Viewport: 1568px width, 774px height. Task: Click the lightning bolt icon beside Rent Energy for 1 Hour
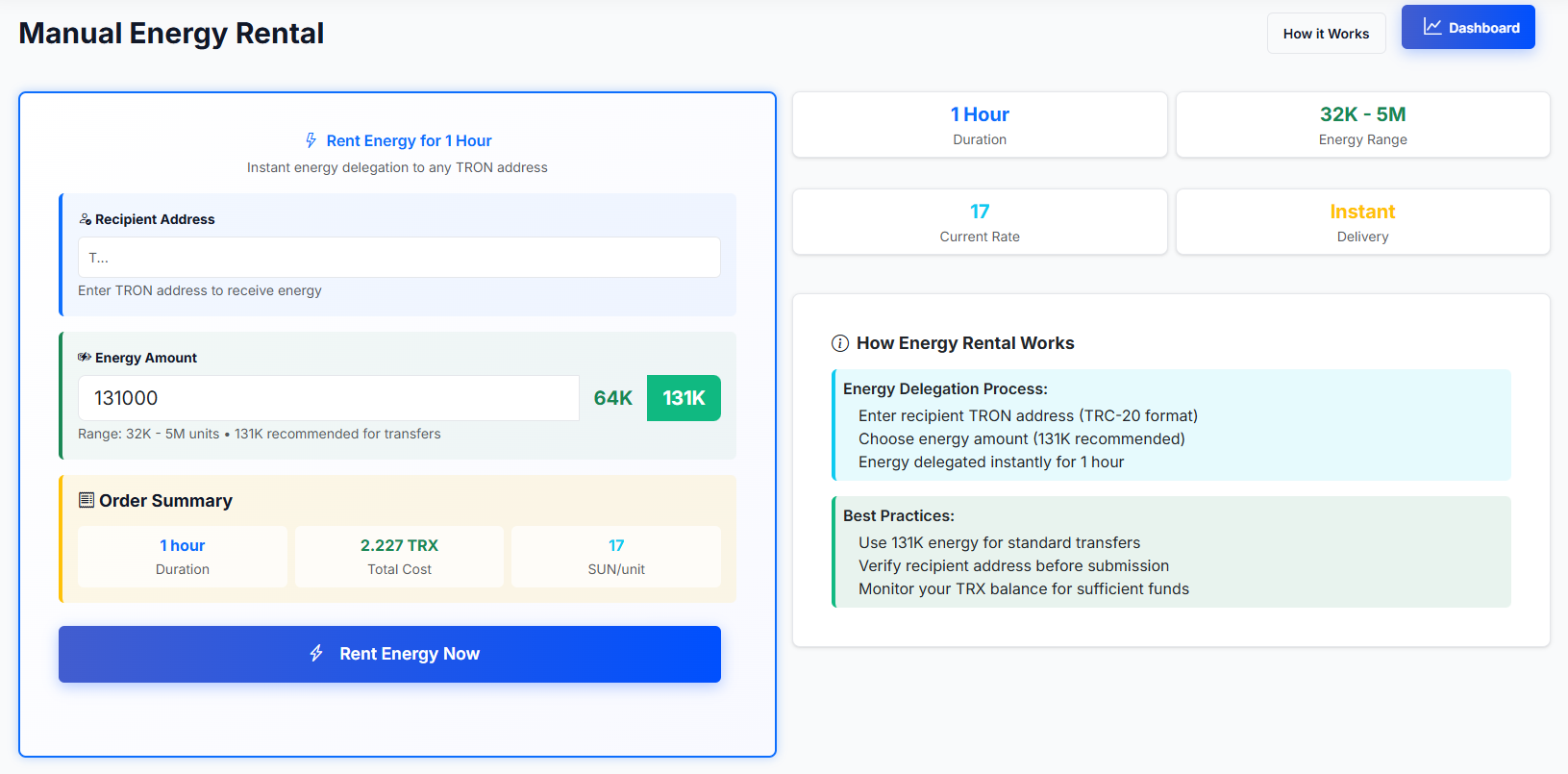point(311,140)
